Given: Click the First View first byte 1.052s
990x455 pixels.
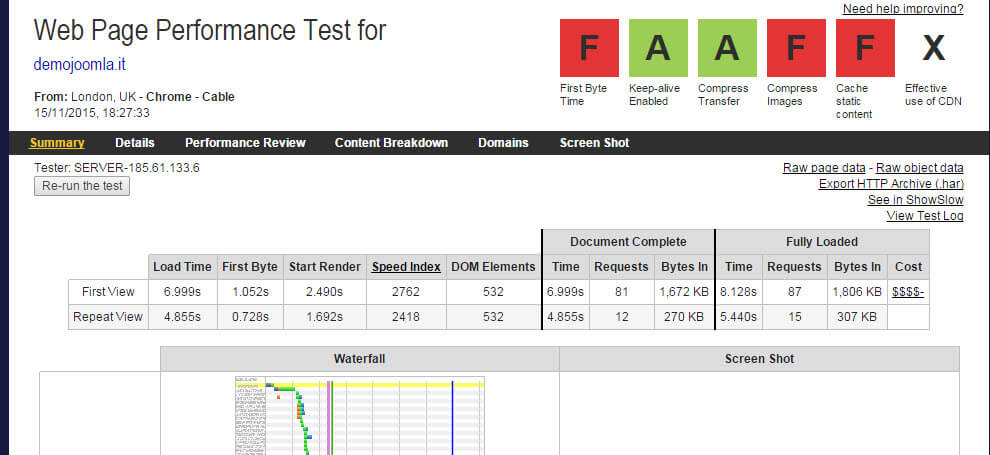Looking at the screenshot, I should click(x=250, y=292).
